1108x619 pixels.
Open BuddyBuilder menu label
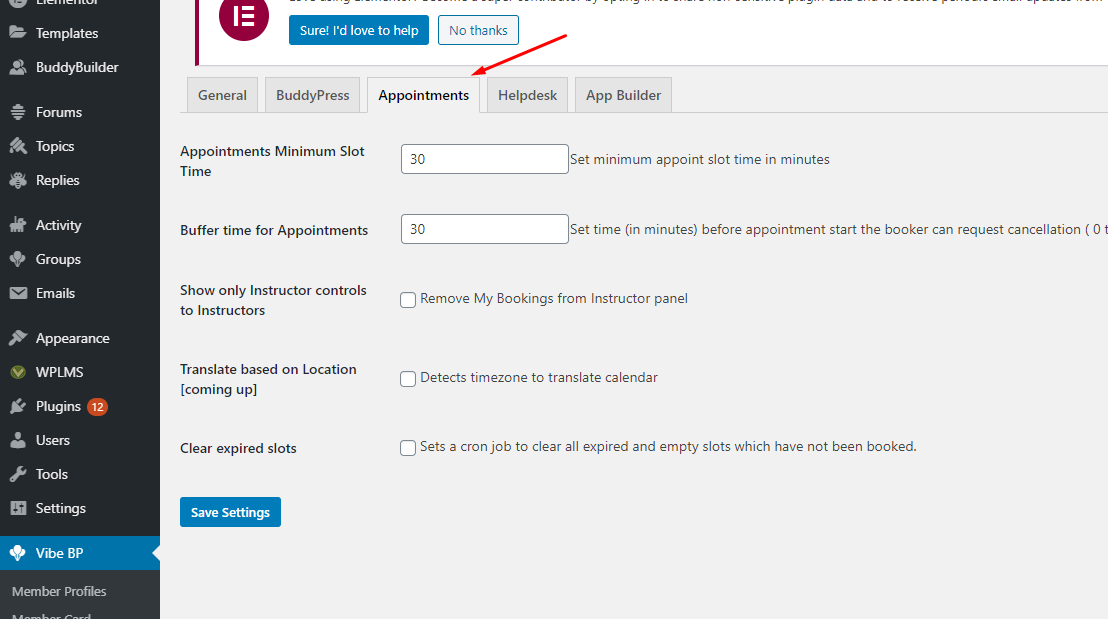[77, 67]
